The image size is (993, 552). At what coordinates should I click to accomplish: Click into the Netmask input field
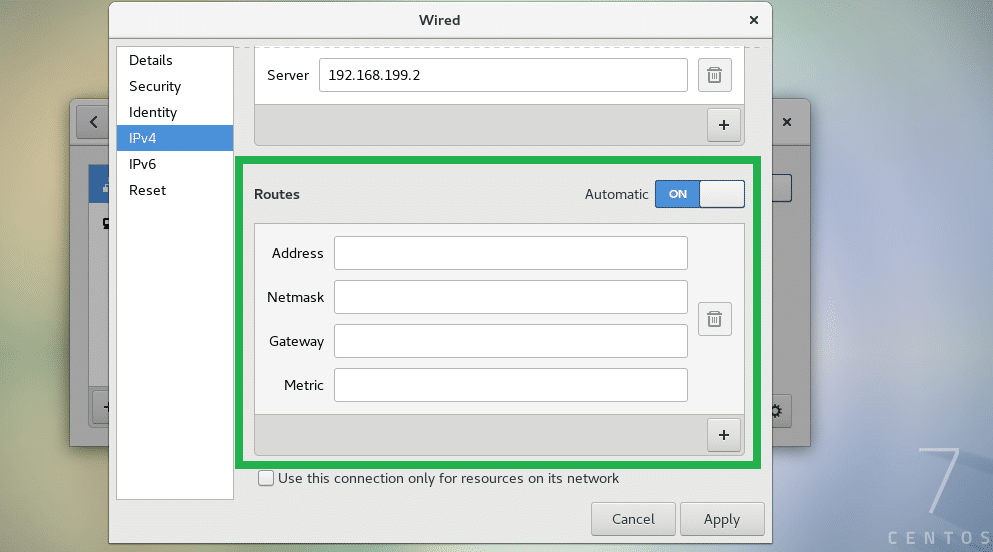click(511, 298)
